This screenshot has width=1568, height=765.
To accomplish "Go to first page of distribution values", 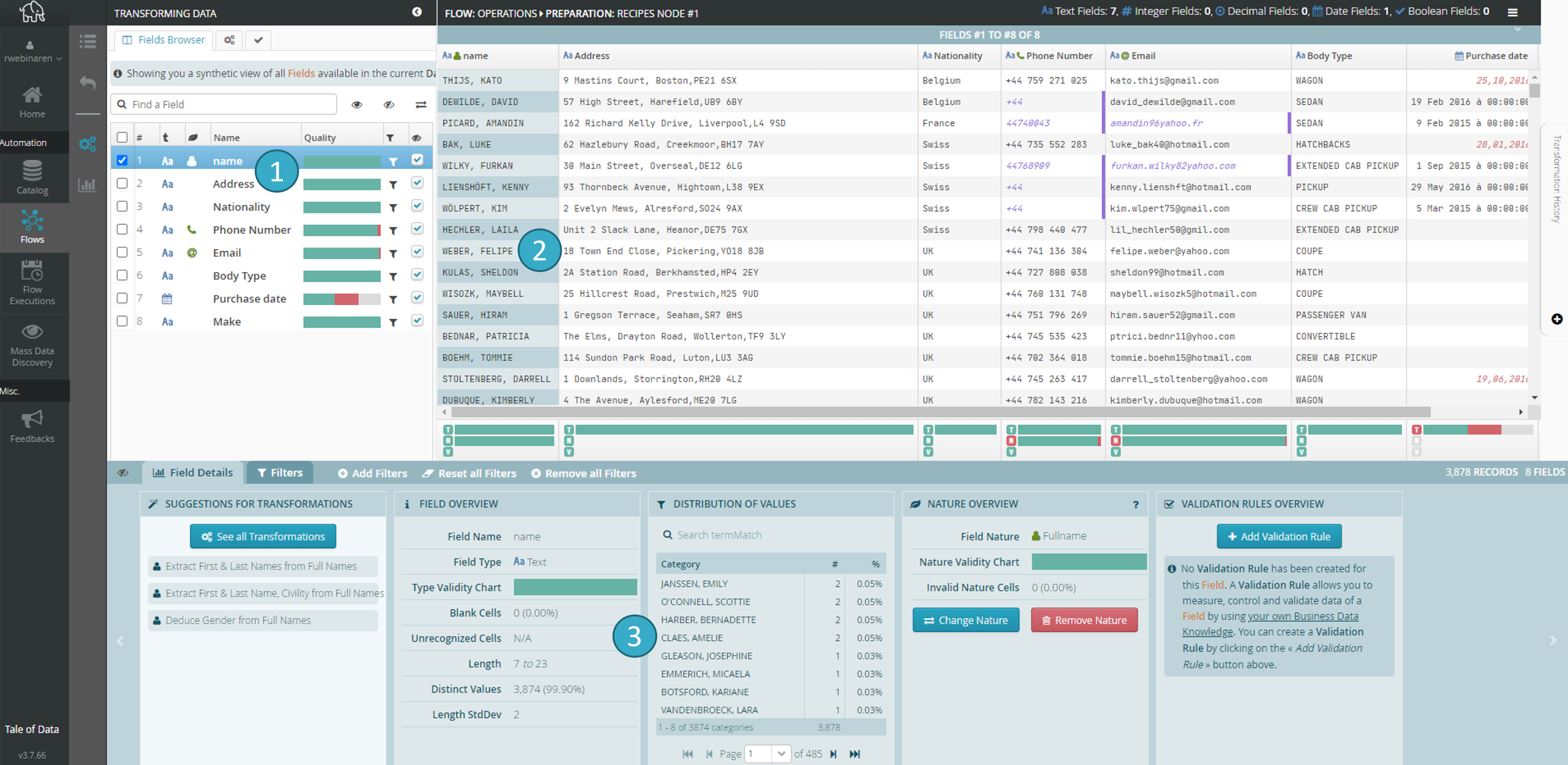I will 688,754.
